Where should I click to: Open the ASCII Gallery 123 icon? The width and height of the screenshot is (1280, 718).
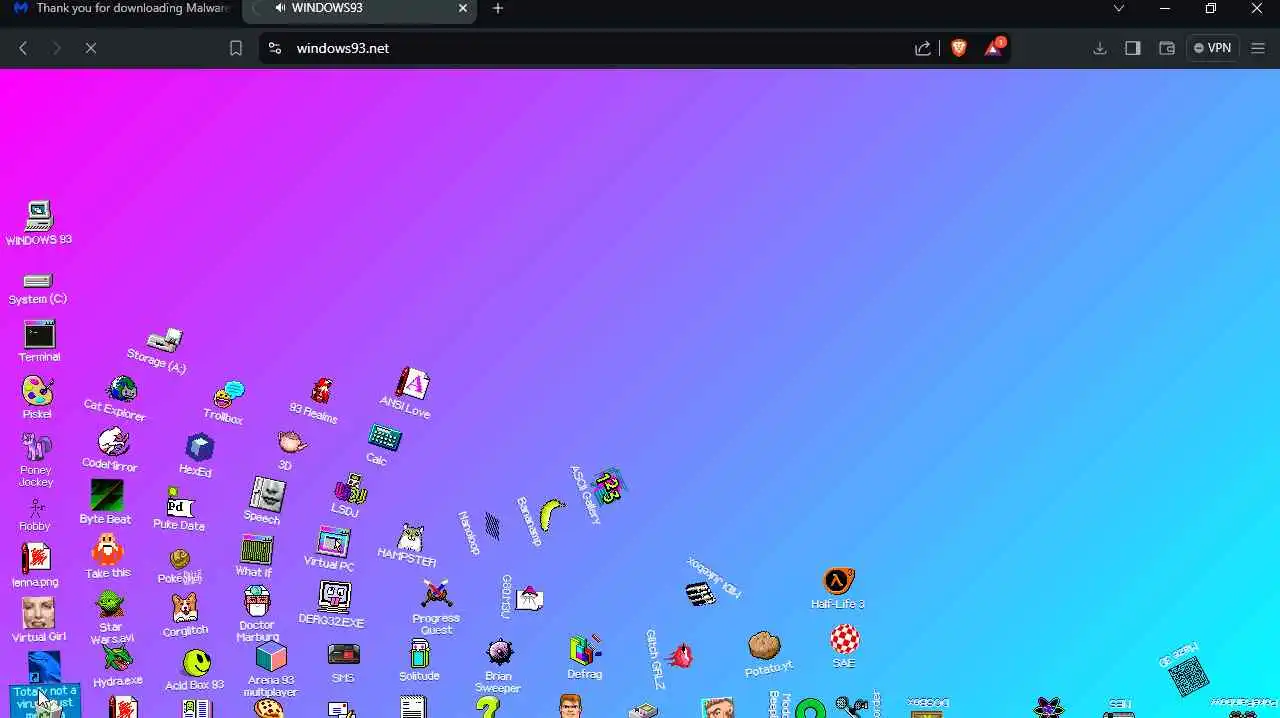[608, 487]
